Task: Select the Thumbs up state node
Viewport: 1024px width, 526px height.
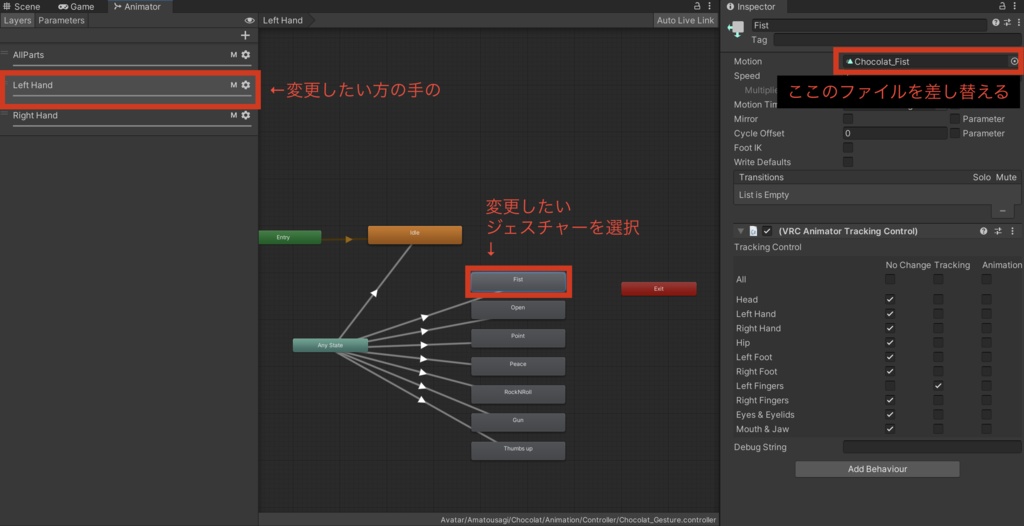Action: pyautogui.click(x=518, y=450)
